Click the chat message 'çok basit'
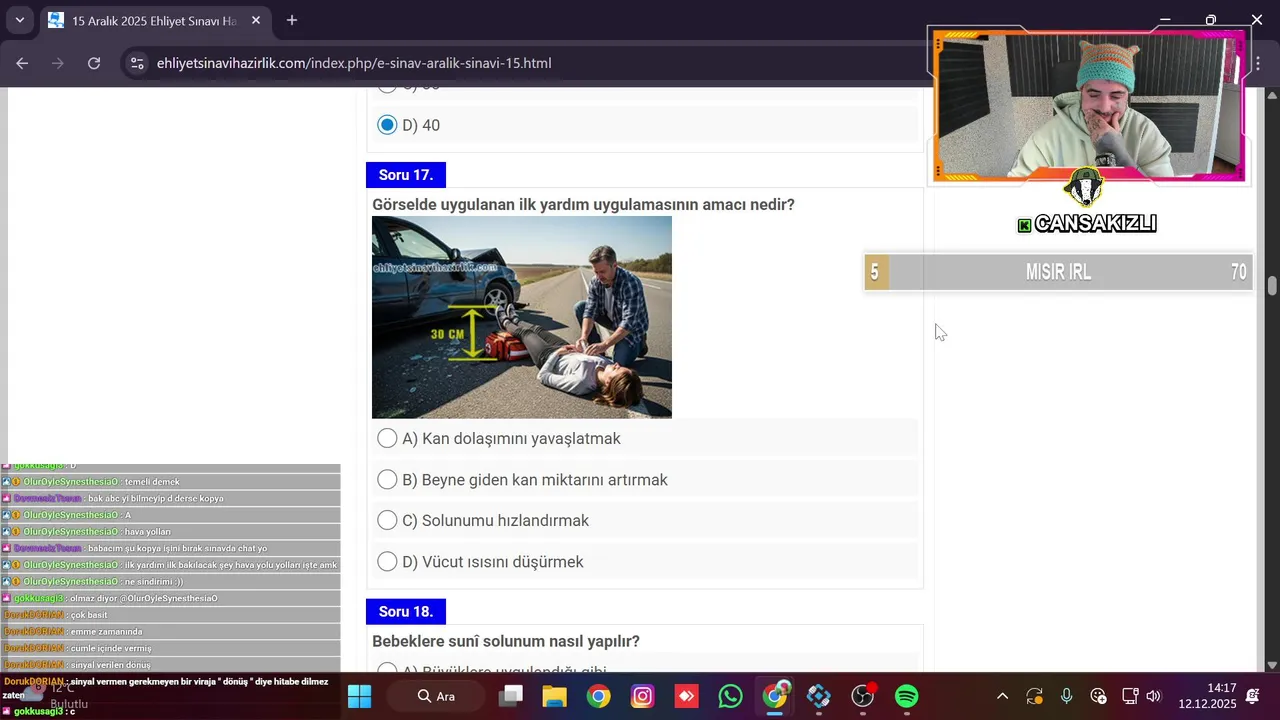 click(x=89, y=615)
